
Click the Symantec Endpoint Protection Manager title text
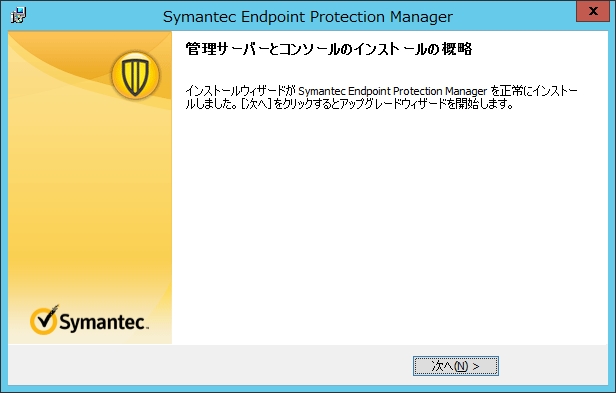tap(308, 17)
